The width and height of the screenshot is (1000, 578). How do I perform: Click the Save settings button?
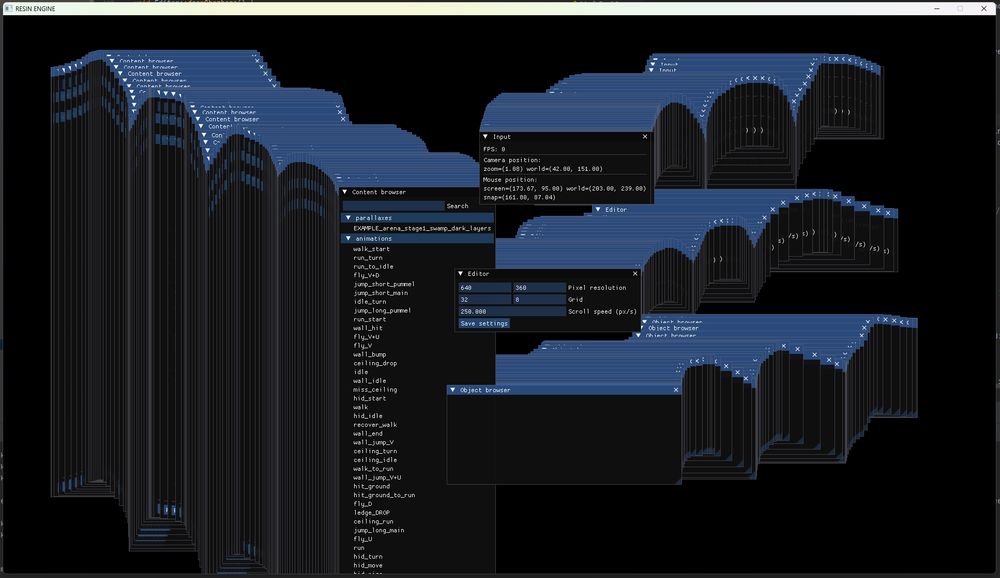(x=484, y=323)
